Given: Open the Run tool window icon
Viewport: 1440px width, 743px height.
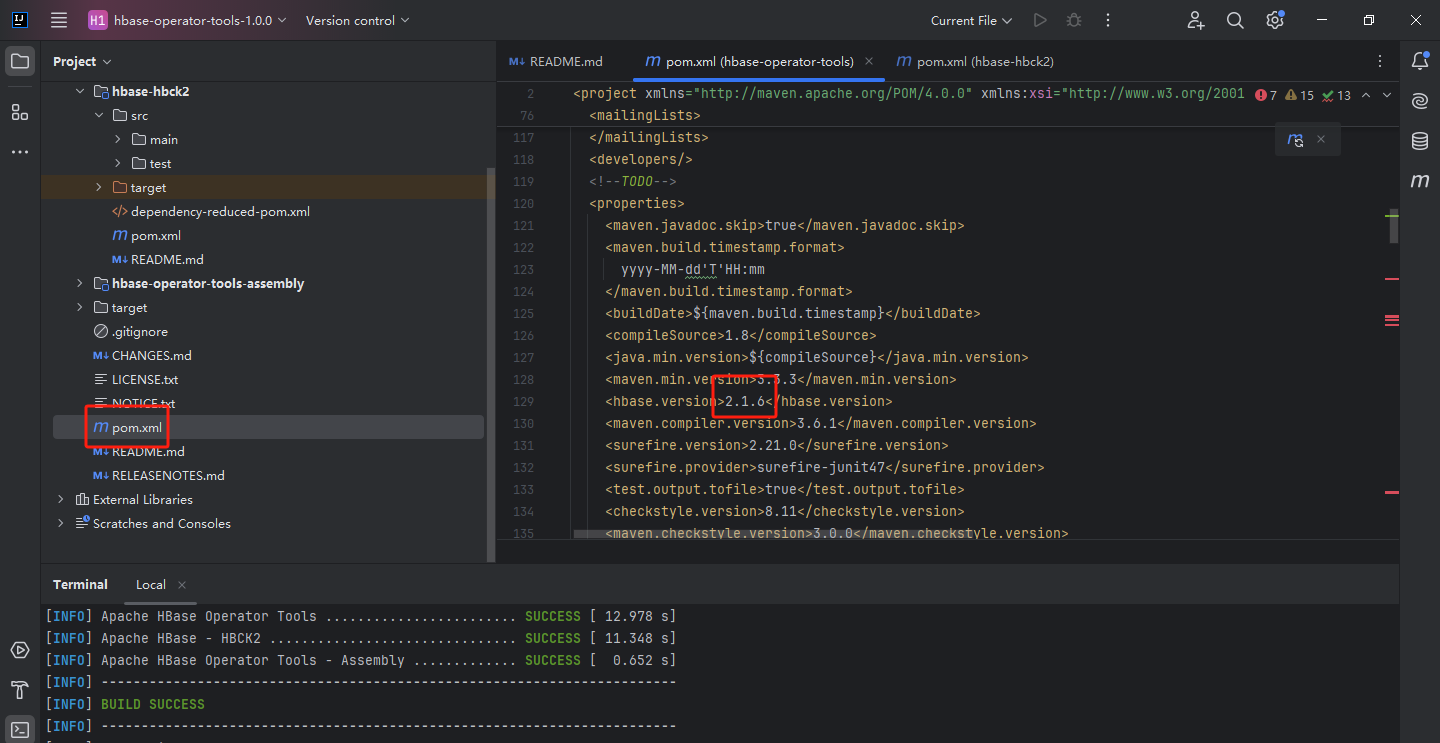Looking at the screenshot, I should pos(19,650).
